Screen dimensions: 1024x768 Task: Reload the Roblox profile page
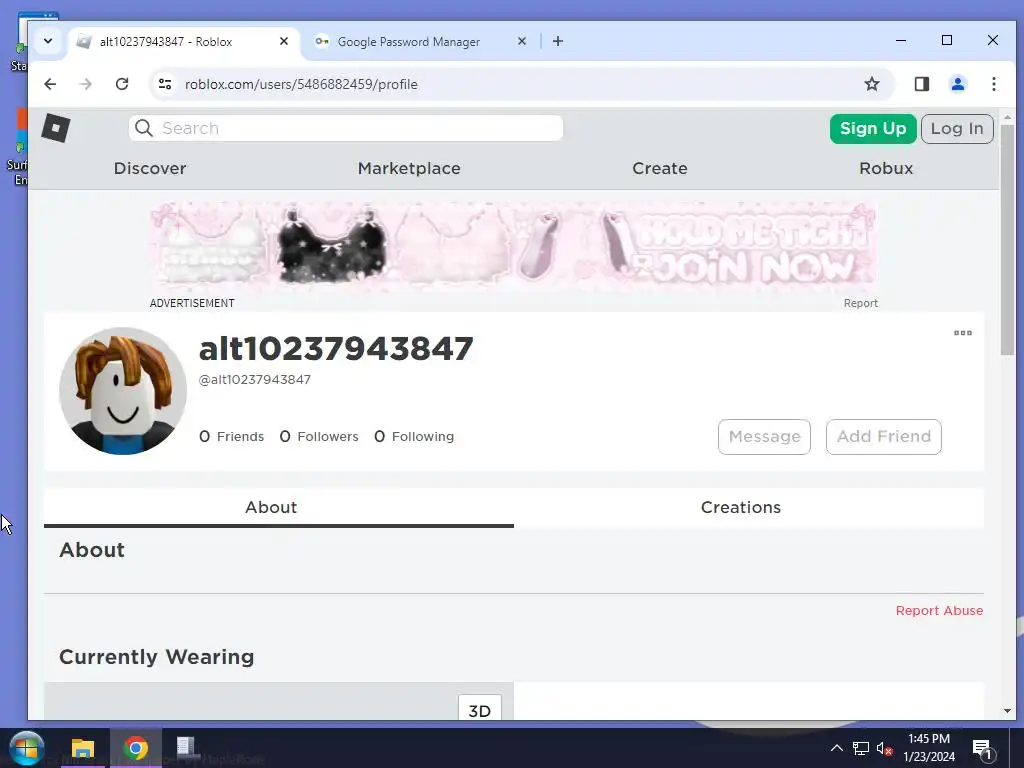122,84
